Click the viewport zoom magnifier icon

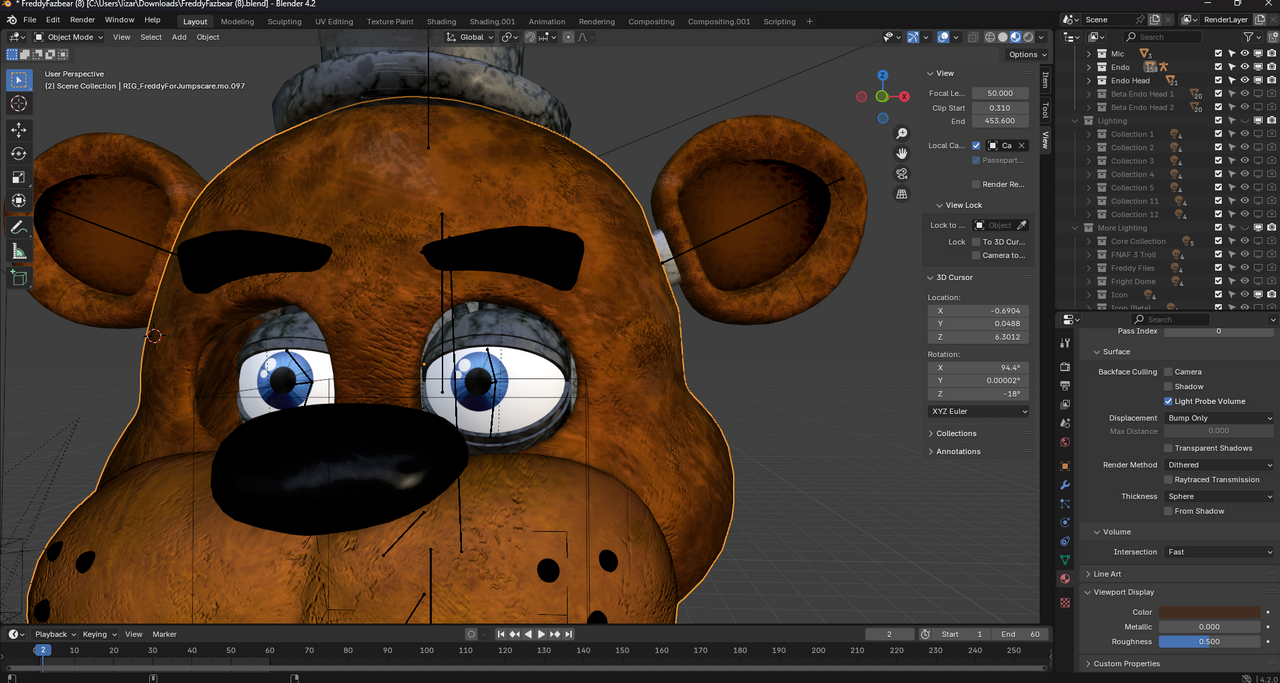pos(902,134)
